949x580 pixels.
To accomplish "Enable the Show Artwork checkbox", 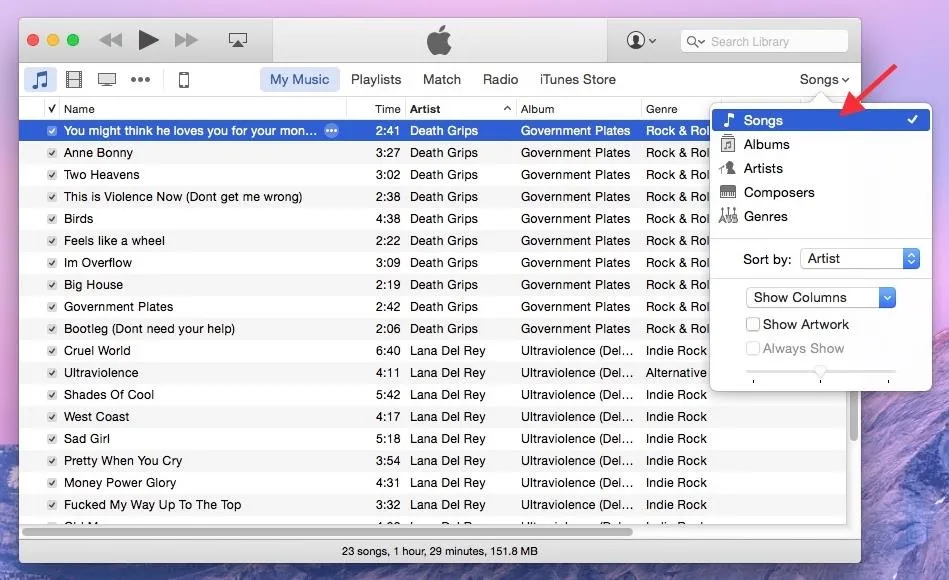I will (753, 325).
